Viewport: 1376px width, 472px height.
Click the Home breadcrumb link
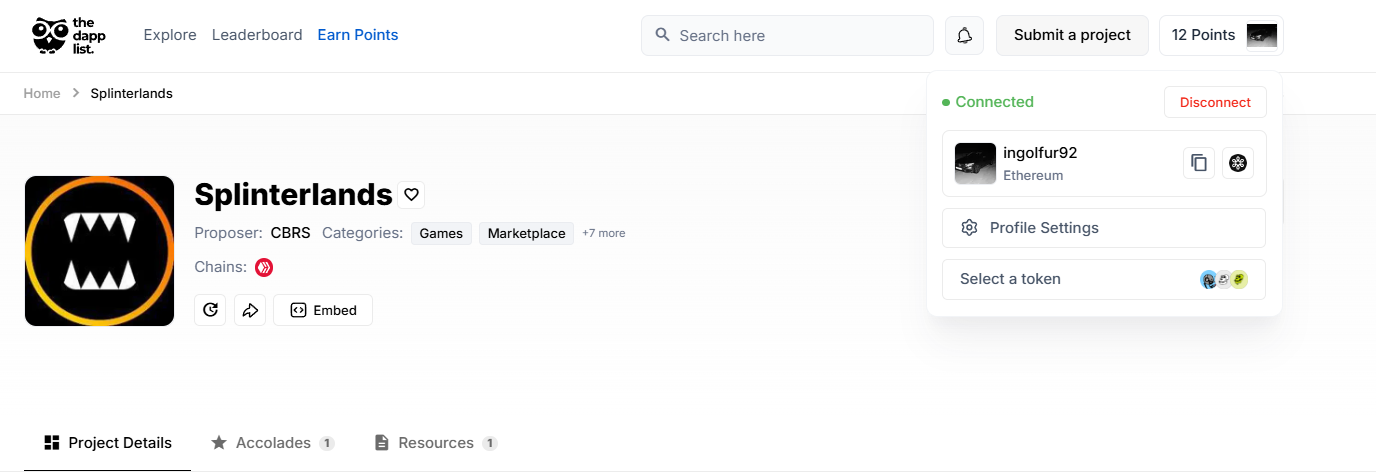pos(42,93)
